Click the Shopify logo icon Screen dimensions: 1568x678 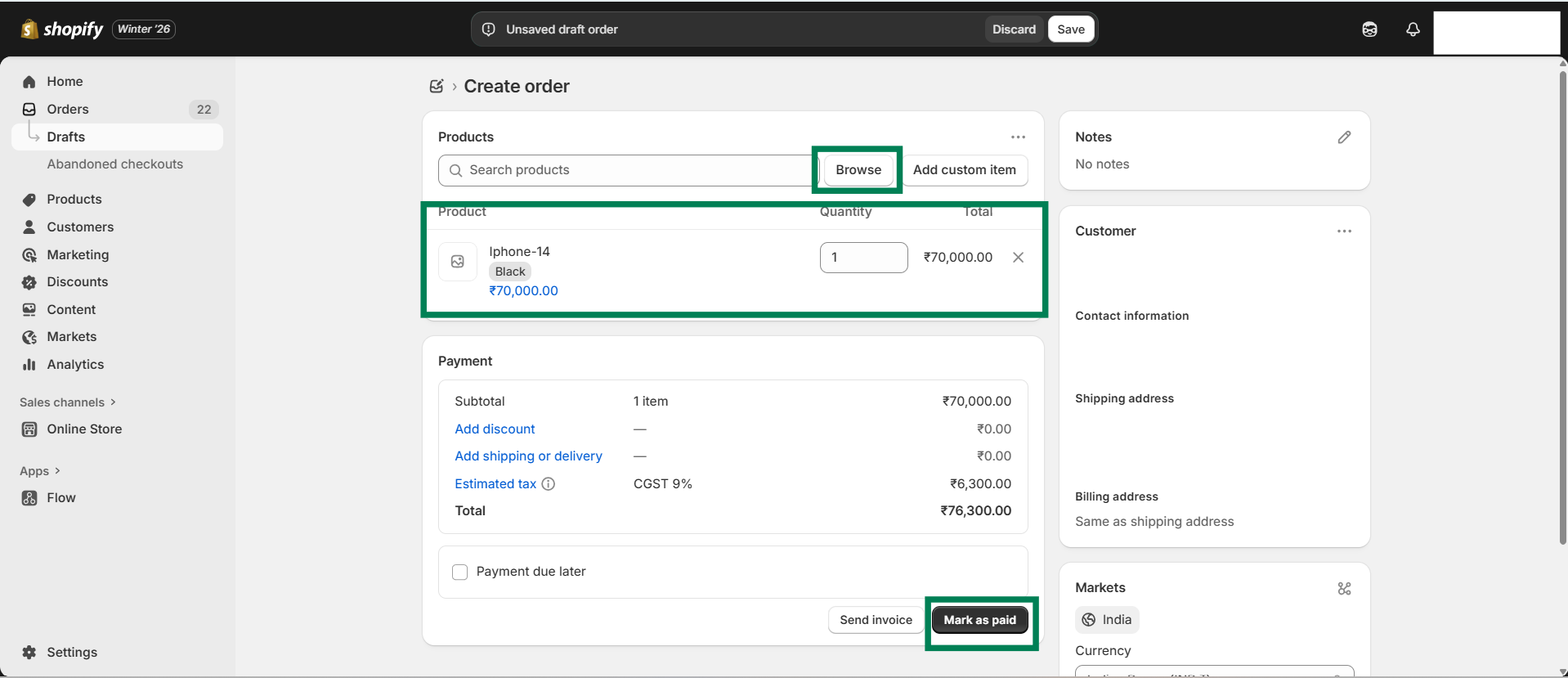[x=29, y=29]
